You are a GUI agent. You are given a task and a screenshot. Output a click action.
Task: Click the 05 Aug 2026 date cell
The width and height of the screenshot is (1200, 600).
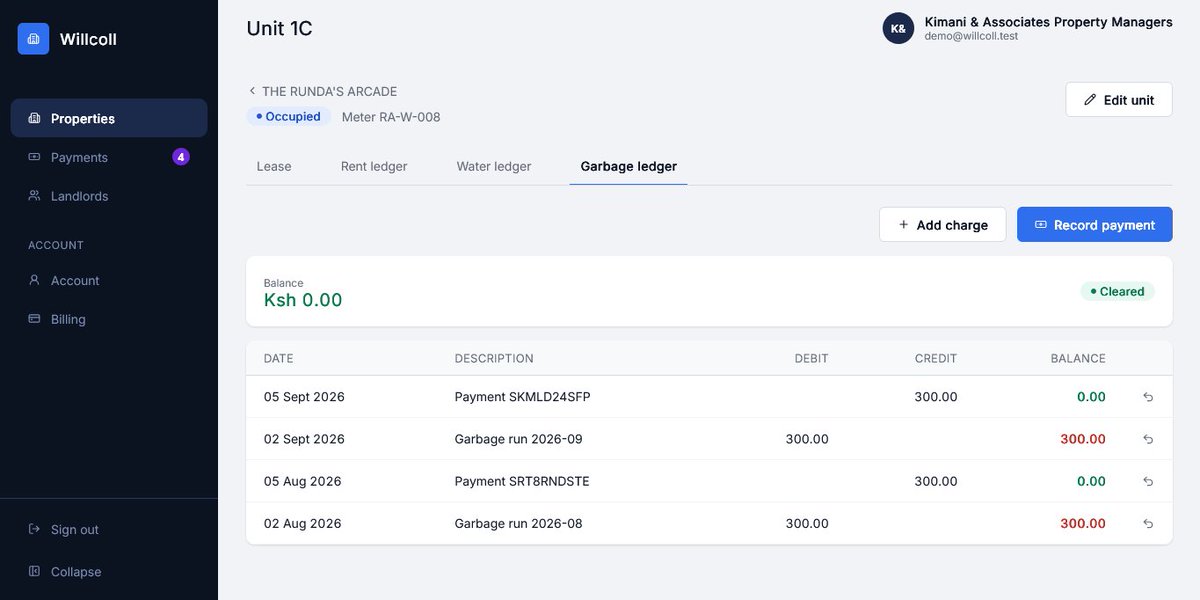[x=303, y=481]
